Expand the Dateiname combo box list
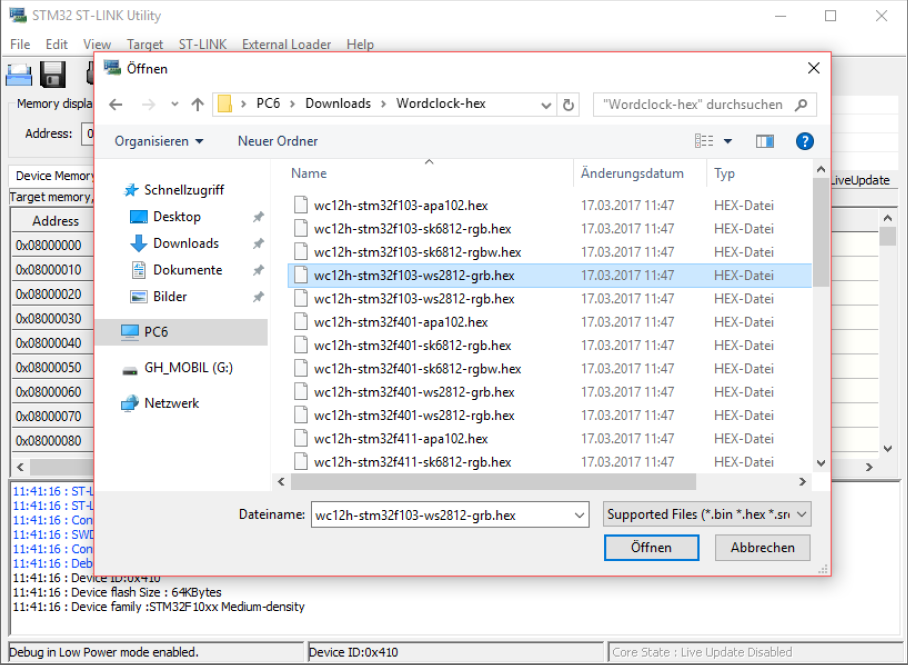Viewport: 908px width, 665px height. click(579, 515)
